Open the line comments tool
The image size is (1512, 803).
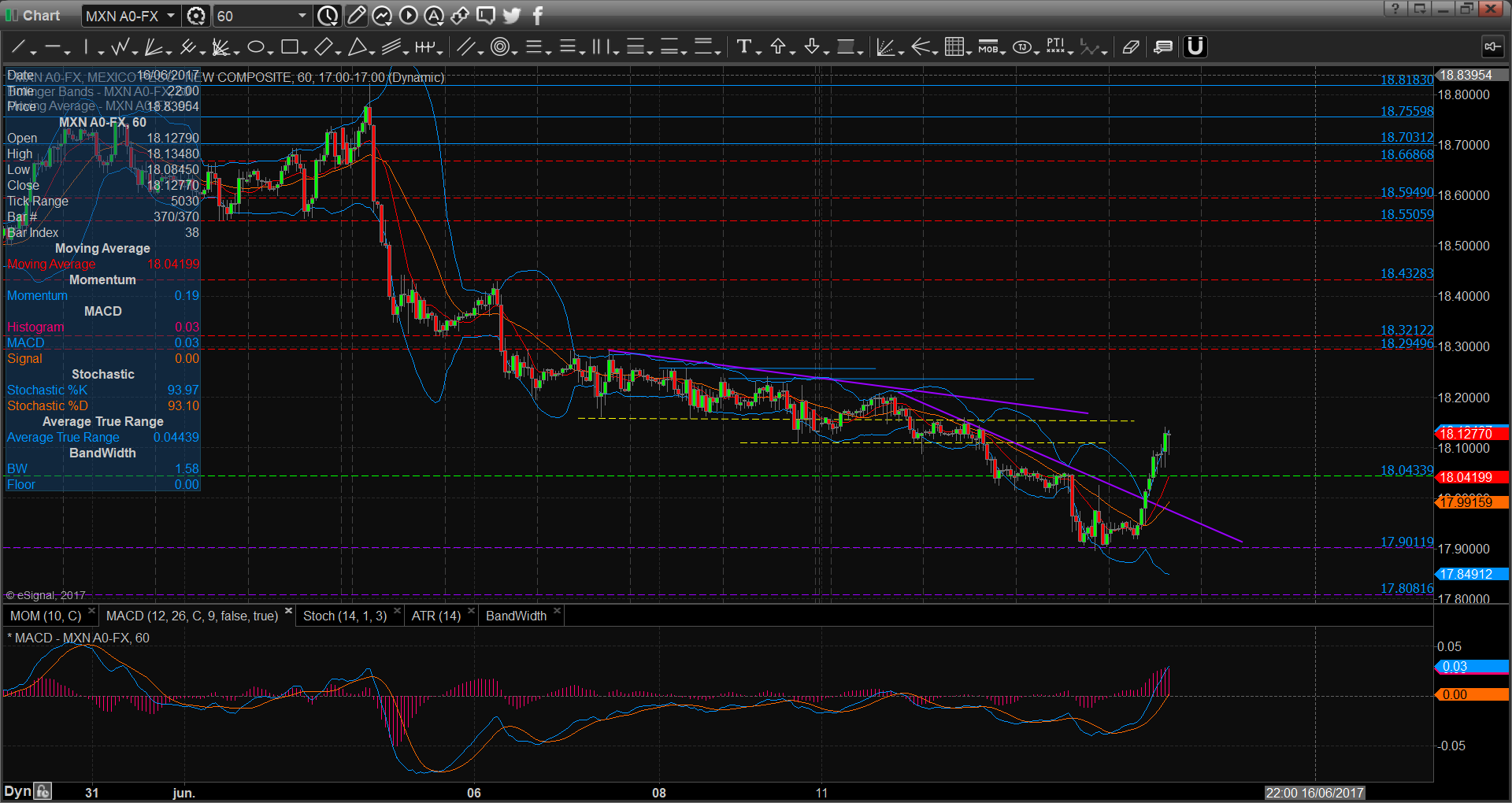[1163, 47]
